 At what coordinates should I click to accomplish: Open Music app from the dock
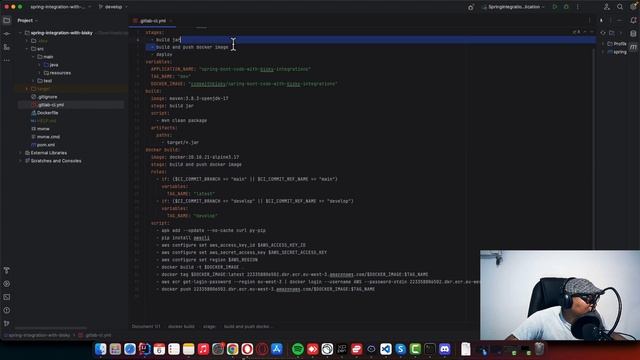click(x=203, y=349)
